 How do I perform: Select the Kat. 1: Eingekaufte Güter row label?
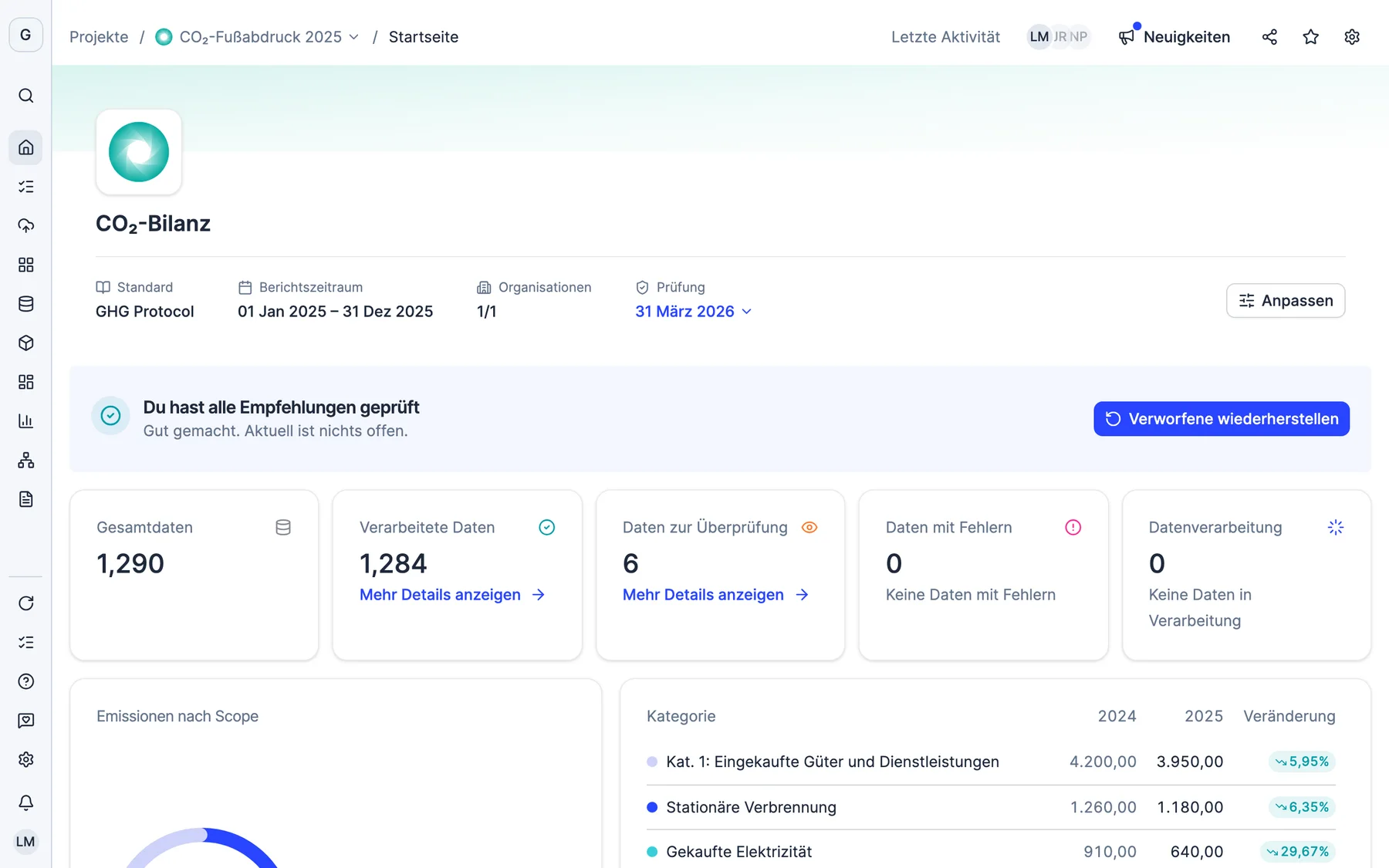pyautogui.click(x=833, y=762)
